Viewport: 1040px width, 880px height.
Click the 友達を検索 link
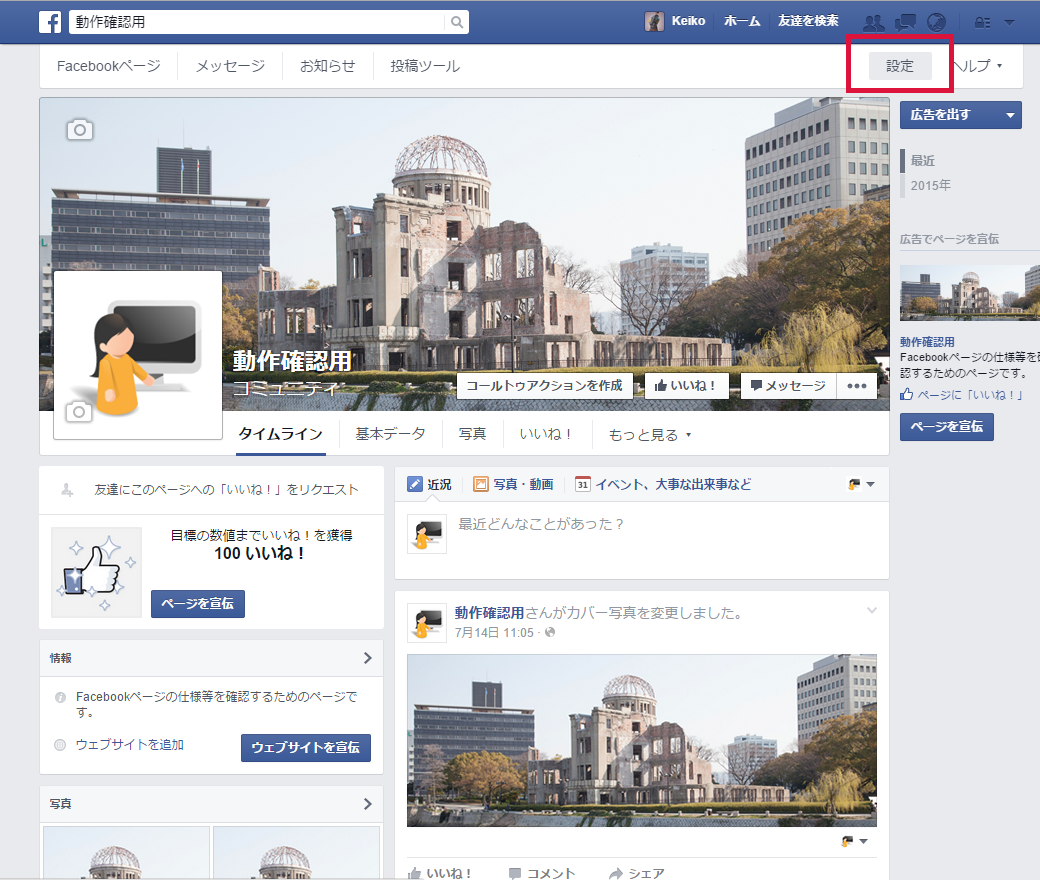[808, 21]
